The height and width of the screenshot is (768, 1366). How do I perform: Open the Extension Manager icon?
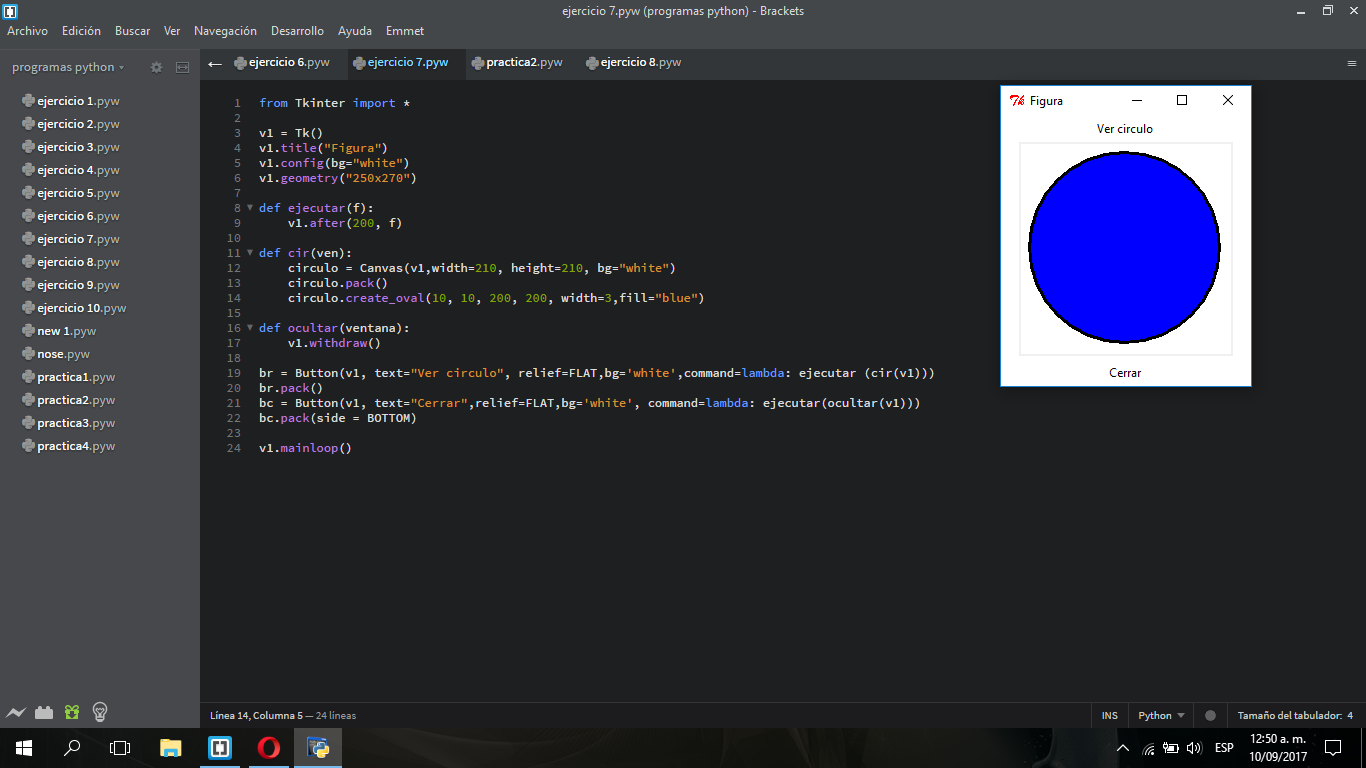44,711
